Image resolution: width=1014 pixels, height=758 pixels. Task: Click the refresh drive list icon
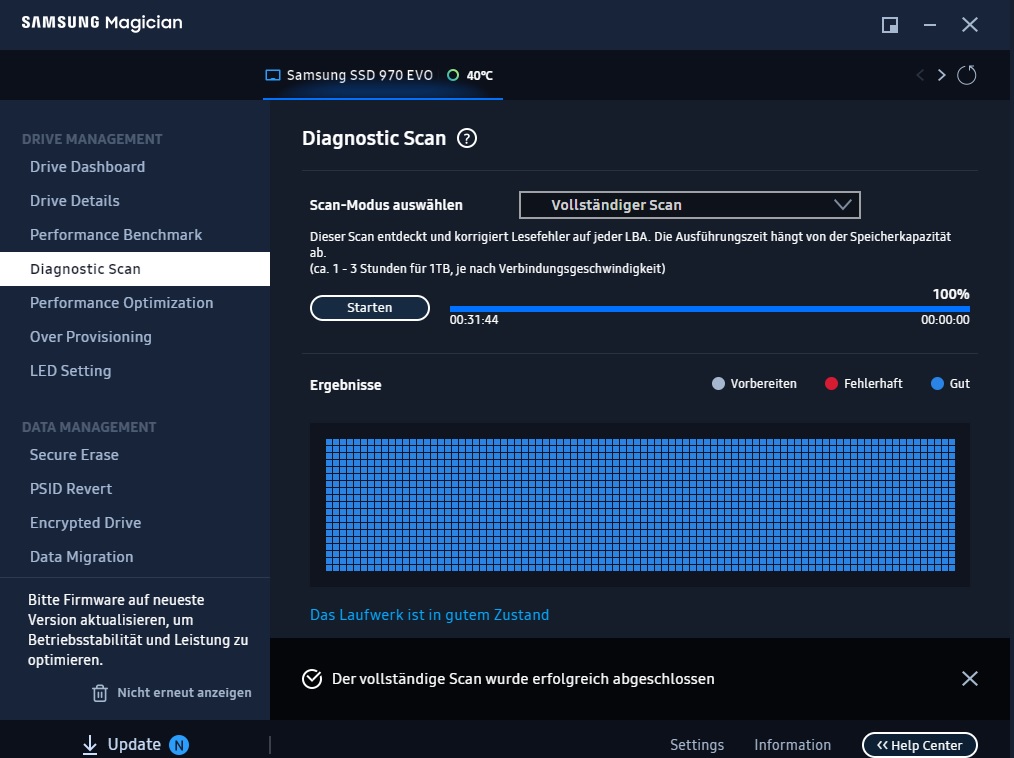[x=966, y=75]
